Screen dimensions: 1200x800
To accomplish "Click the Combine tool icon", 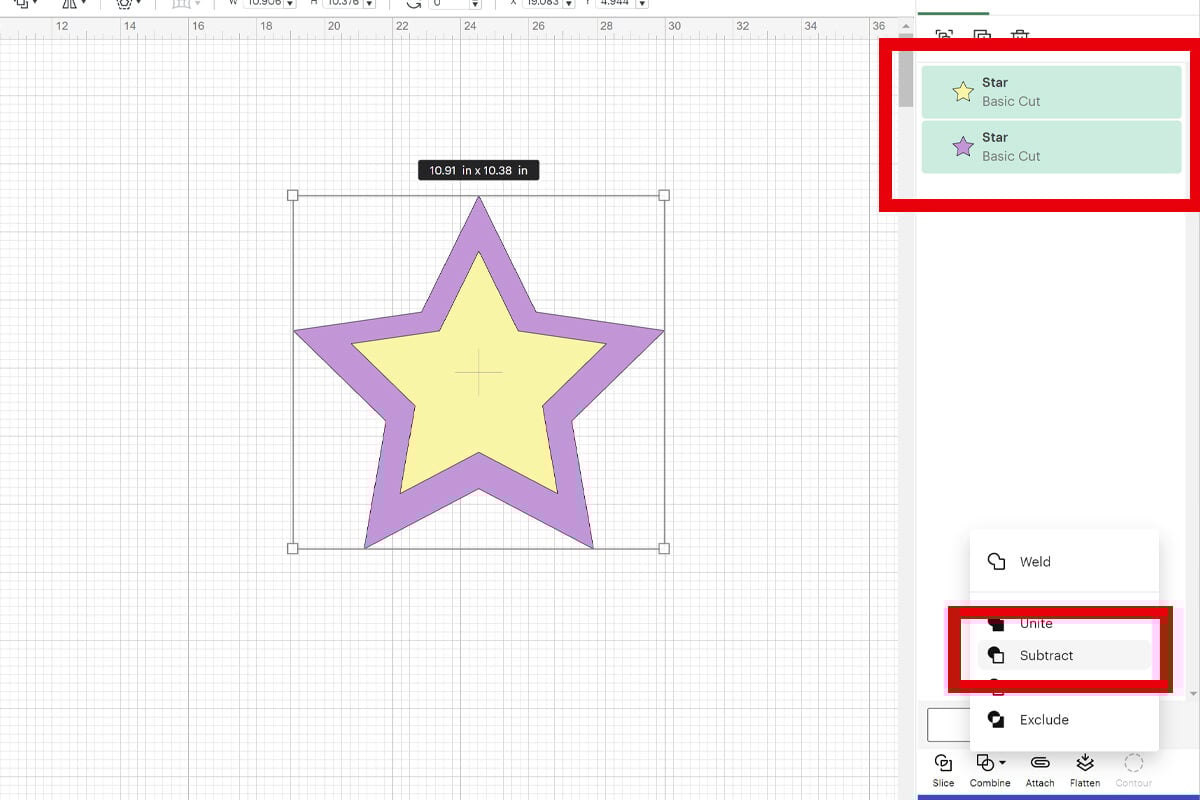I will coord(986,763).
